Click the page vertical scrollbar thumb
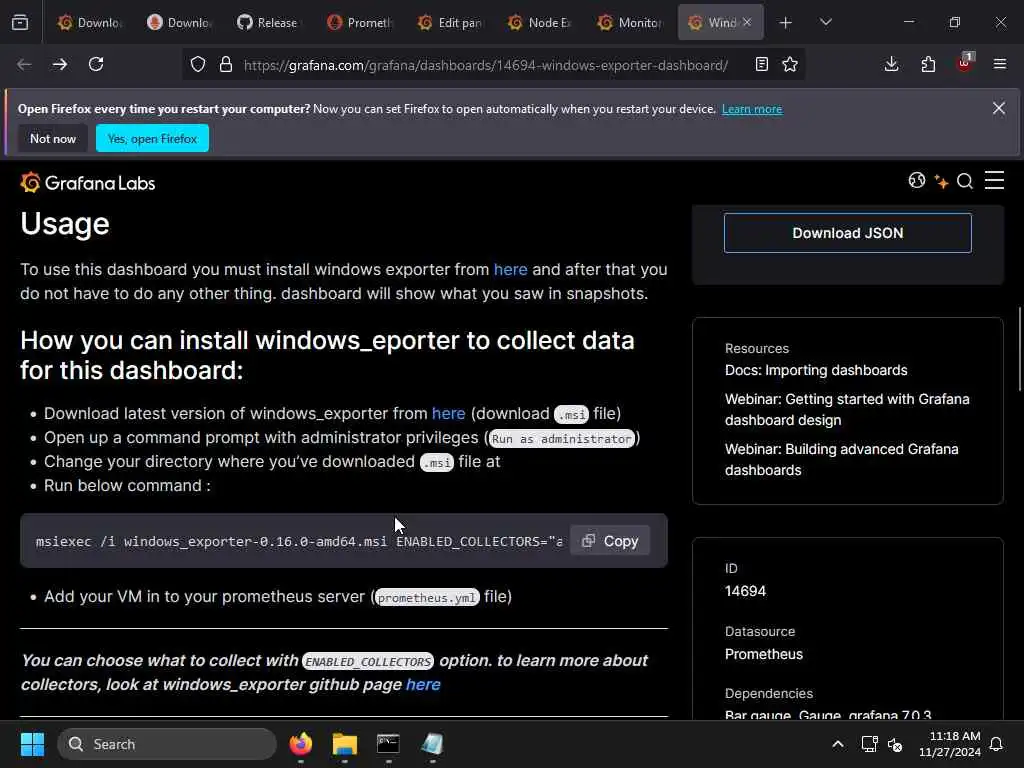1024x768 pixels. [1019, 349]
